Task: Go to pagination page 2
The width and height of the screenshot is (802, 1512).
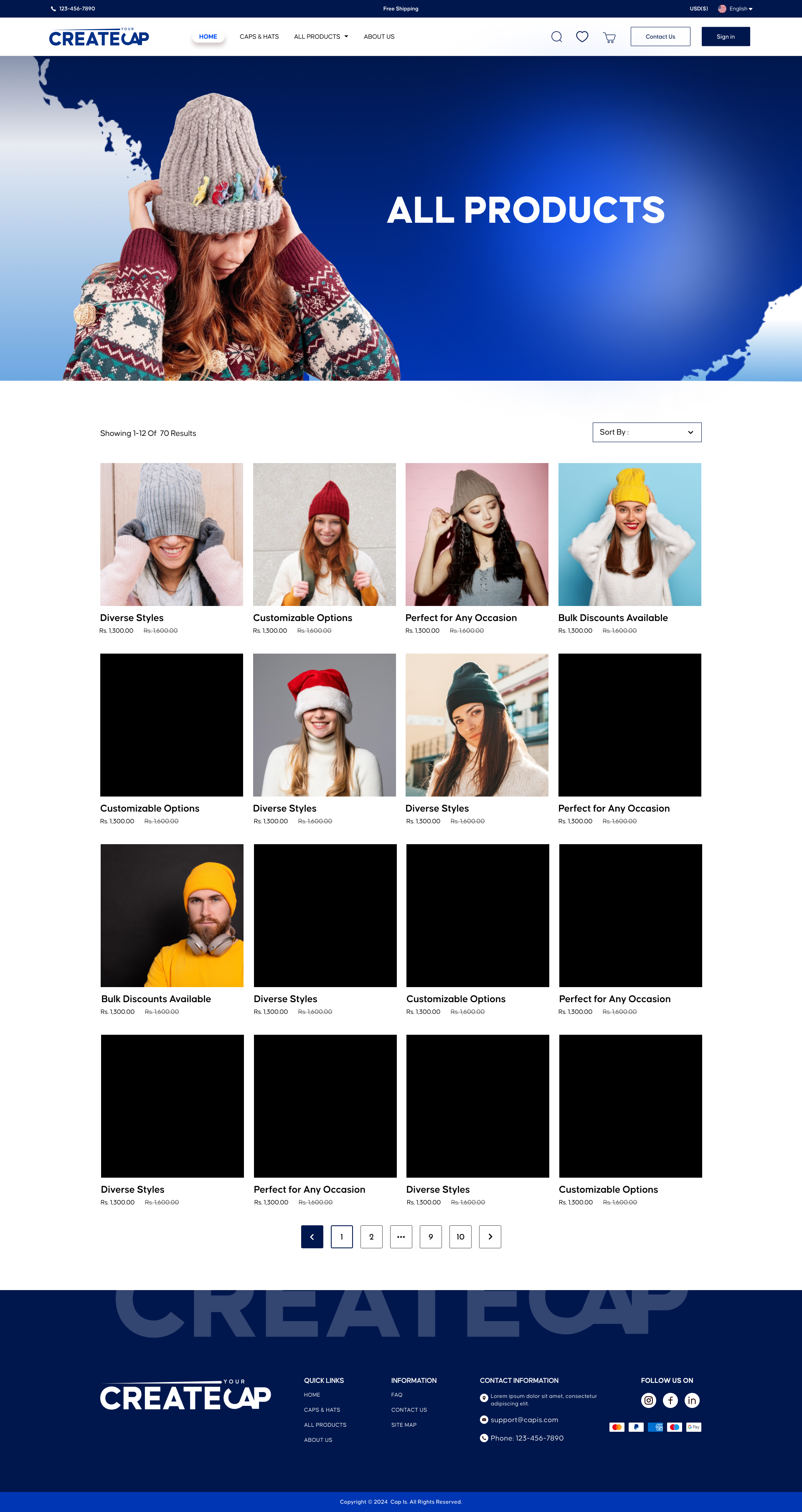Action: (x=371, y=1236)
